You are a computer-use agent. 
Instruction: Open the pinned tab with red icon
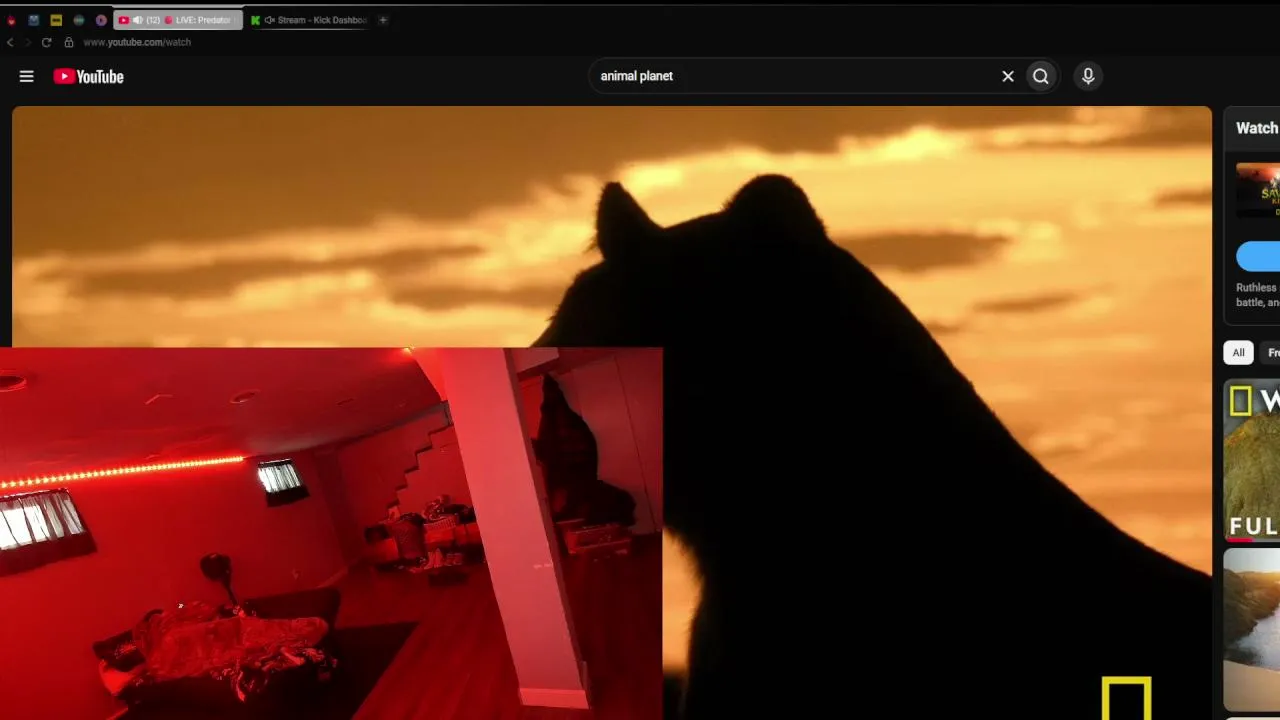(x=11, y=20)
